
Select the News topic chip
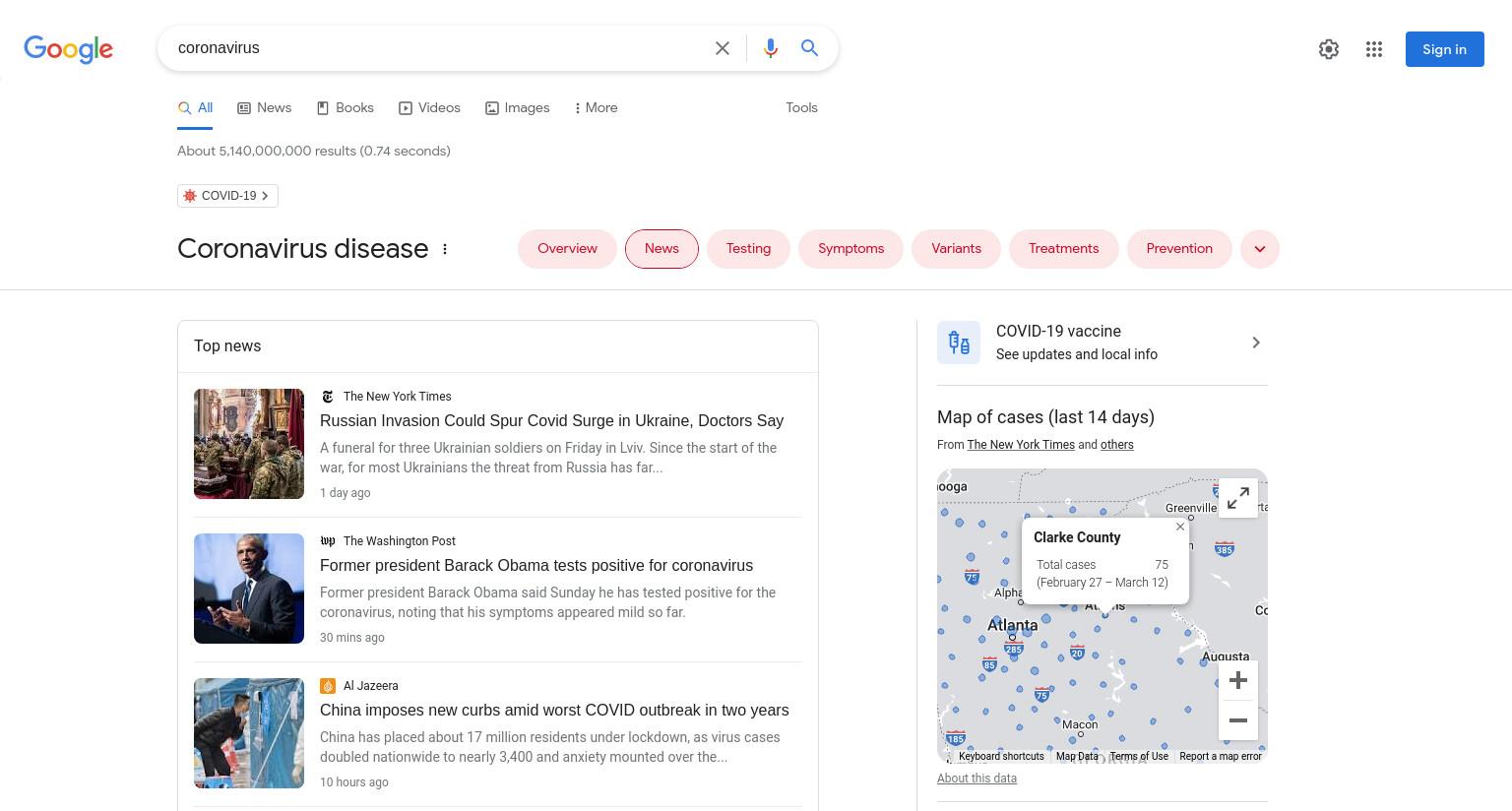pyautogui.click(x=661, y=249)
